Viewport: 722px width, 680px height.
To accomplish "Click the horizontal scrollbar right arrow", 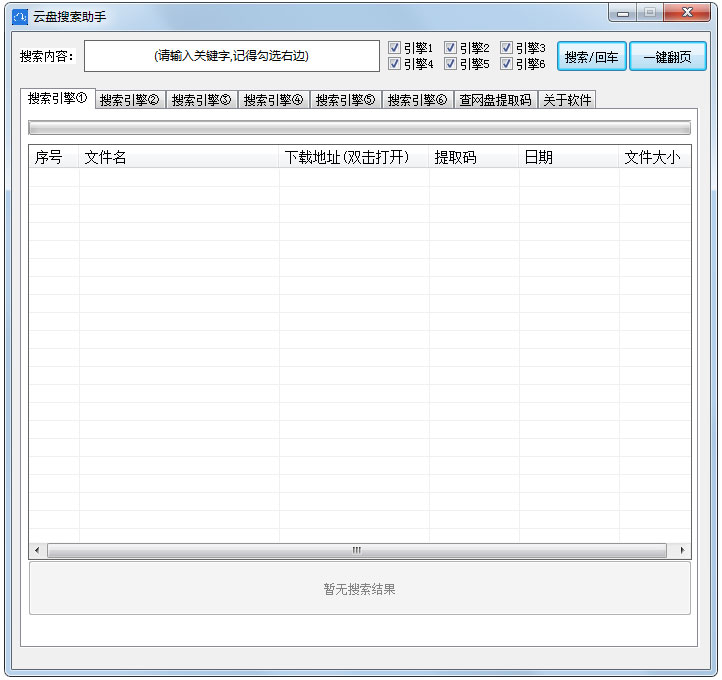I will [682, 550].
